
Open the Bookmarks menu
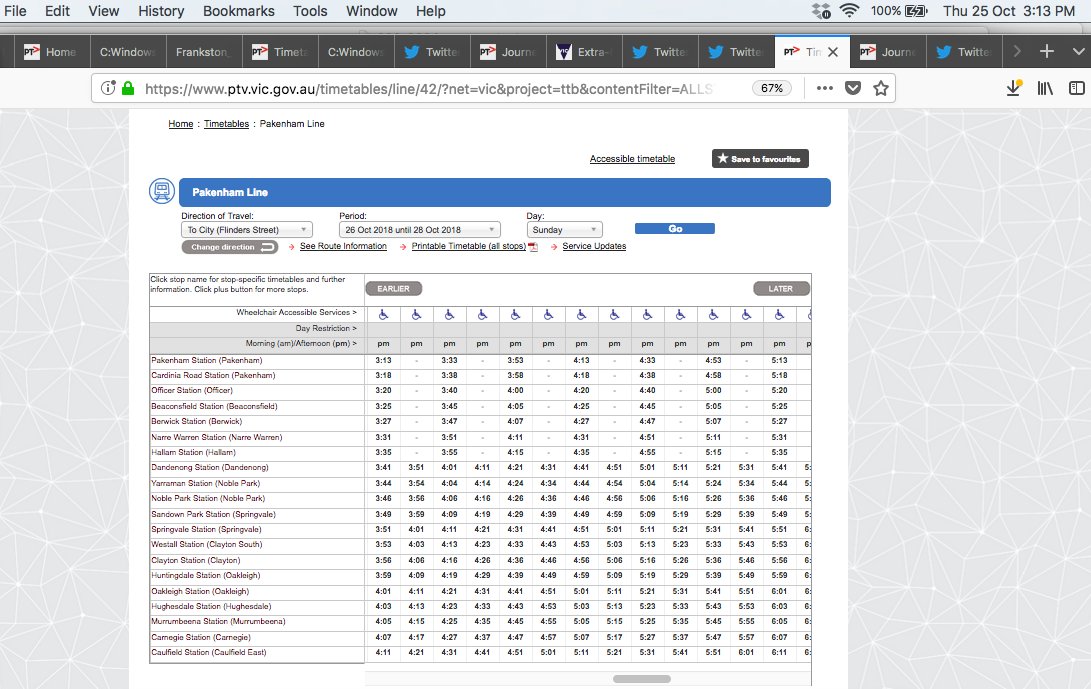pyautogui.click(x=239, y=11)
